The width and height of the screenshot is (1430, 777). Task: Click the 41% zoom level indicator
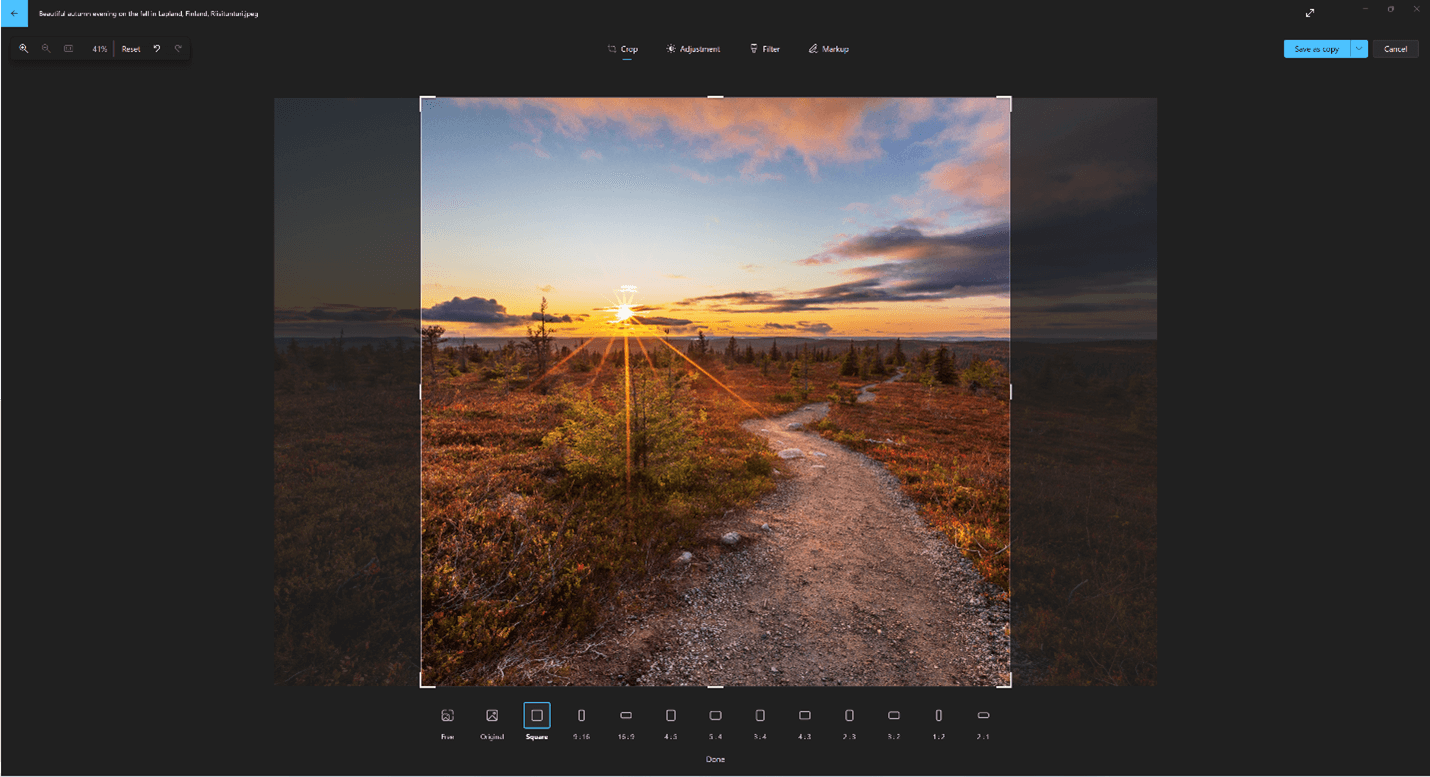(99, 48)
